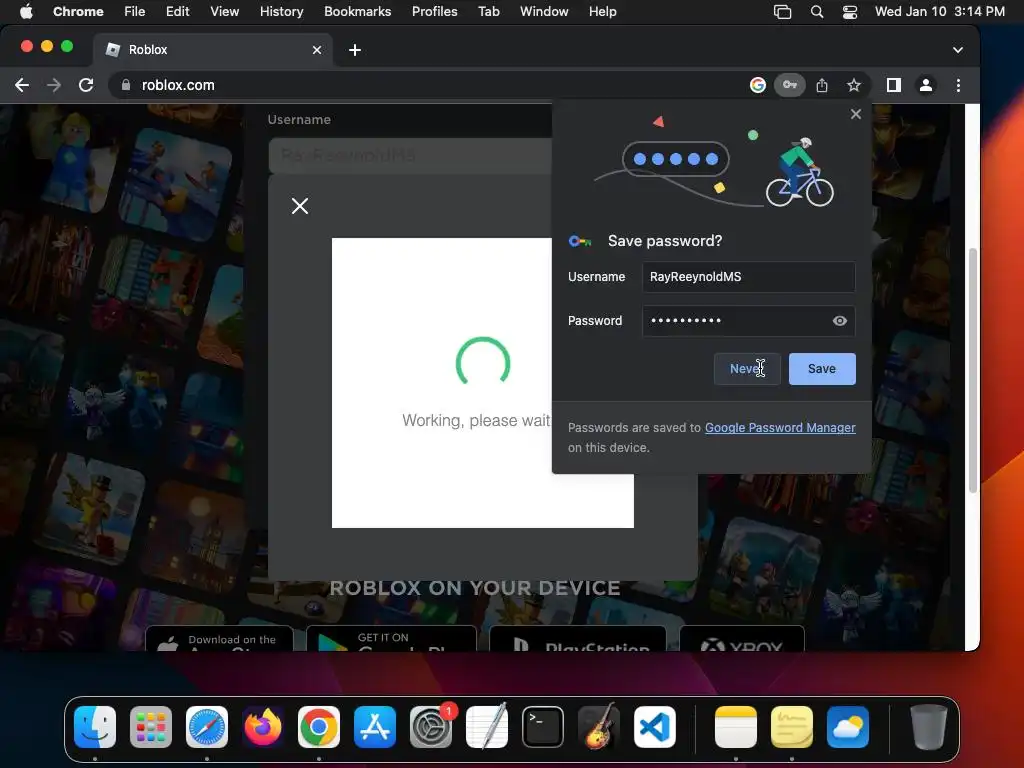Open Visual Studio Code from the dock
Screen dimensions: 1024x768
(x=654, y=727)
